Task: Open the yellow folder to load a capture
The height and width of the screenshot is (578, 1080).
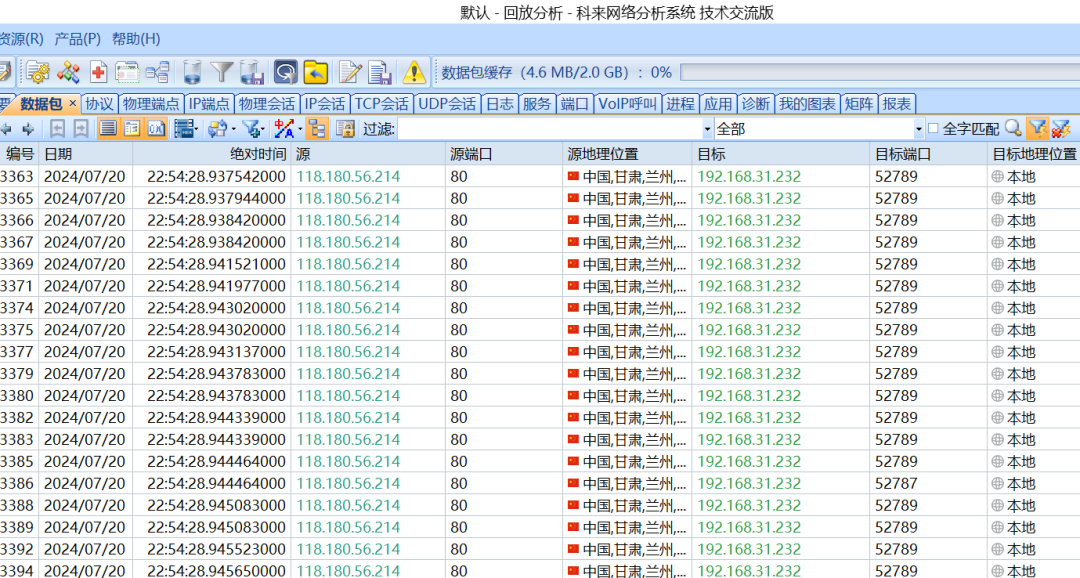Action: 317,71
